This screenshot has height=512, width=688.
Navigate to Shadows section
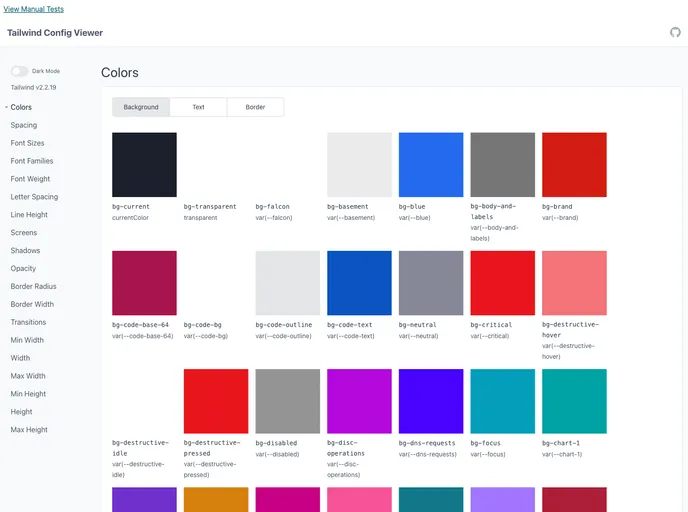coord(26,250)
